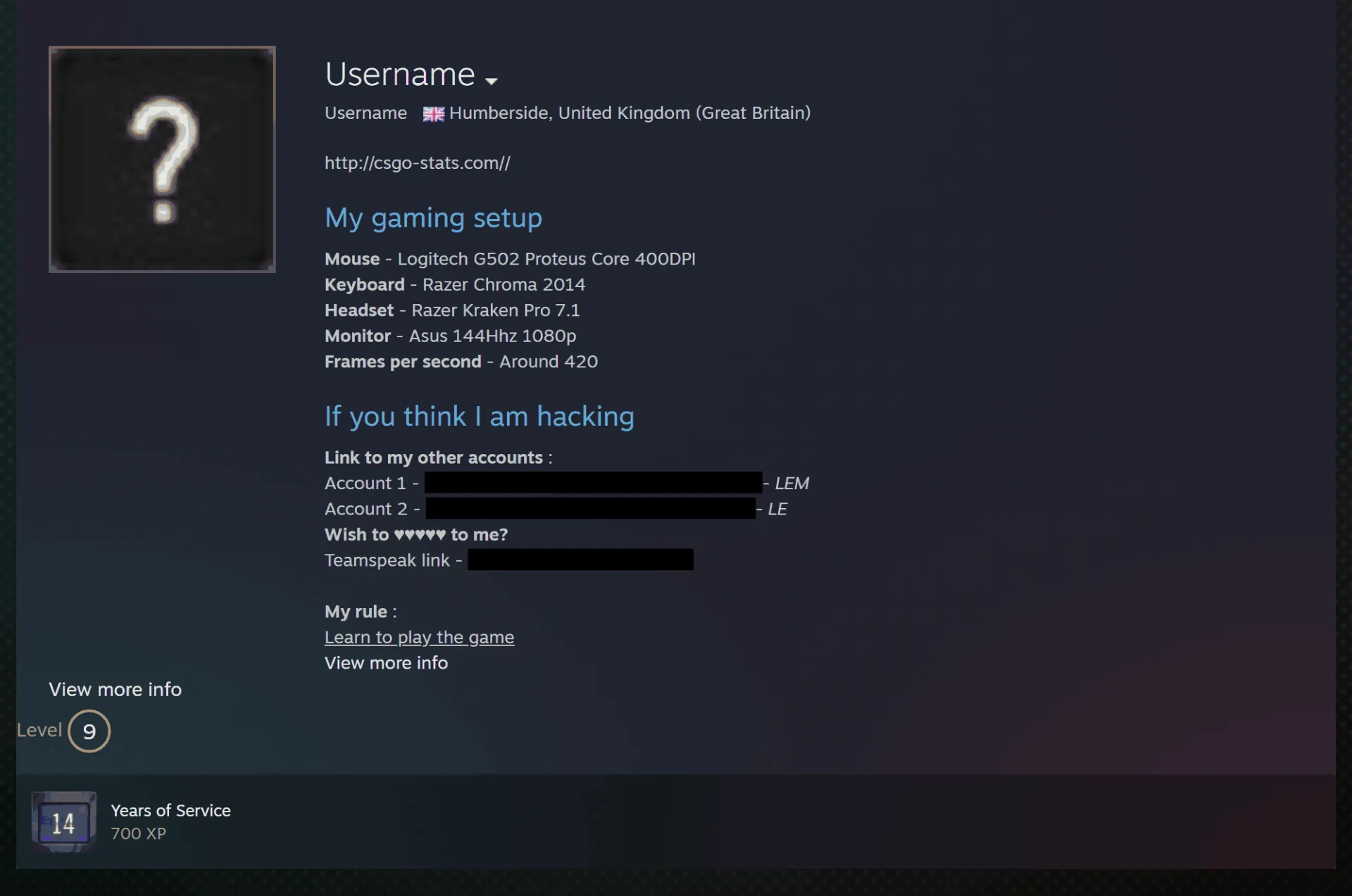This screenshot has height=896, width=1352.
Task: Click the Link to my other accounts label
Action: coord(438,458)
